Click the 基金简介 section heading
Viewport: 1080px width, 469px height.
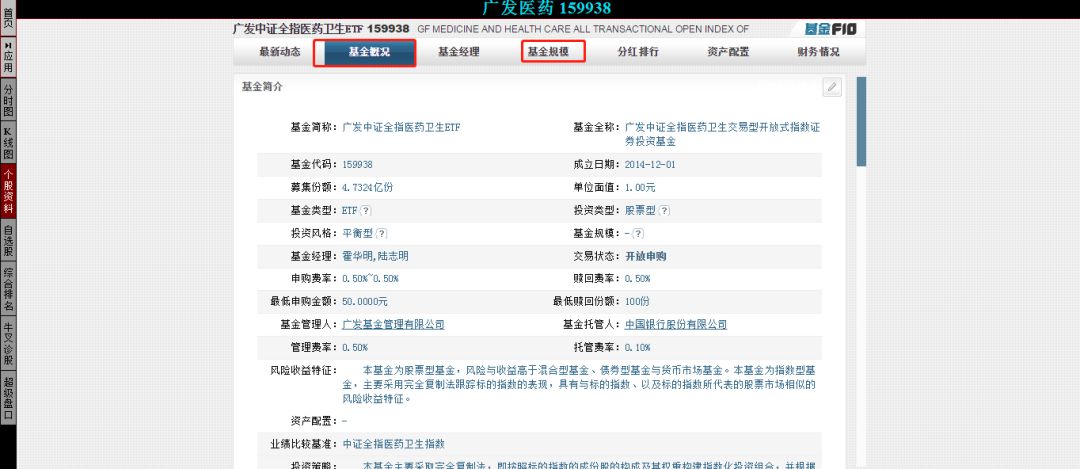262,87
